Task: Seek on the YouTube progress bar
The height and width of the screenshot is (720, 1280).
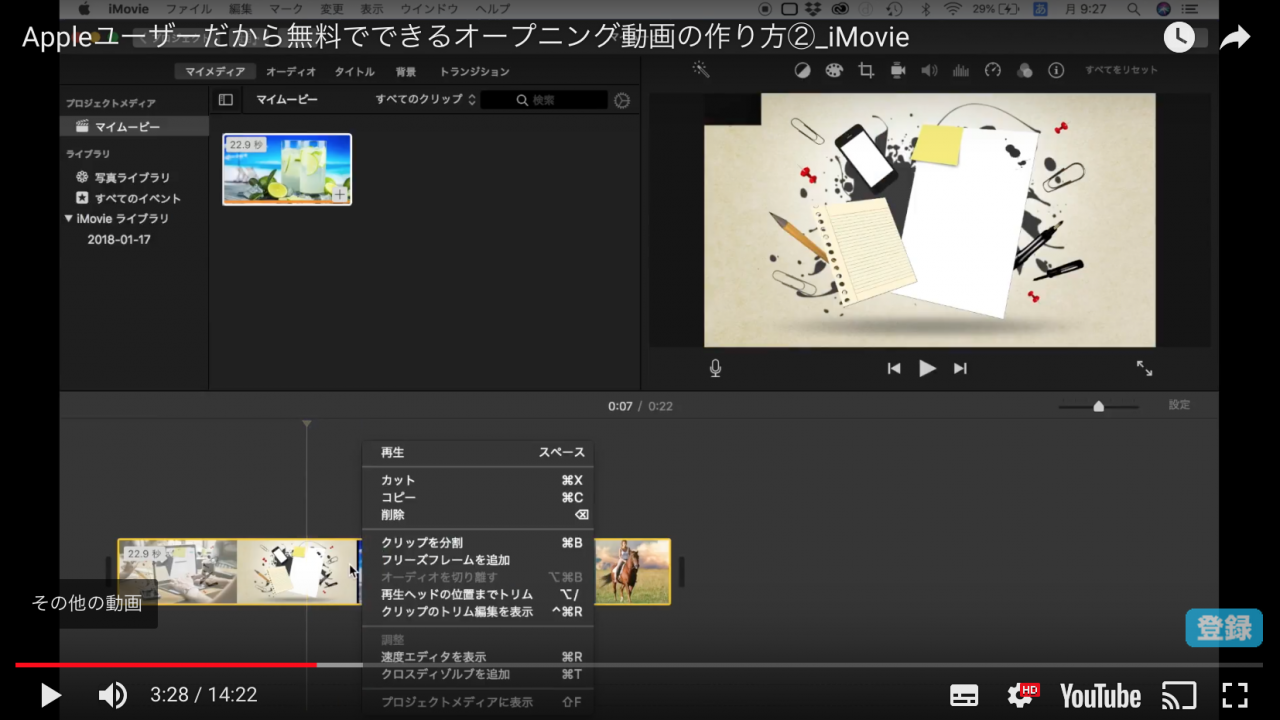Action: coord(639,664)
